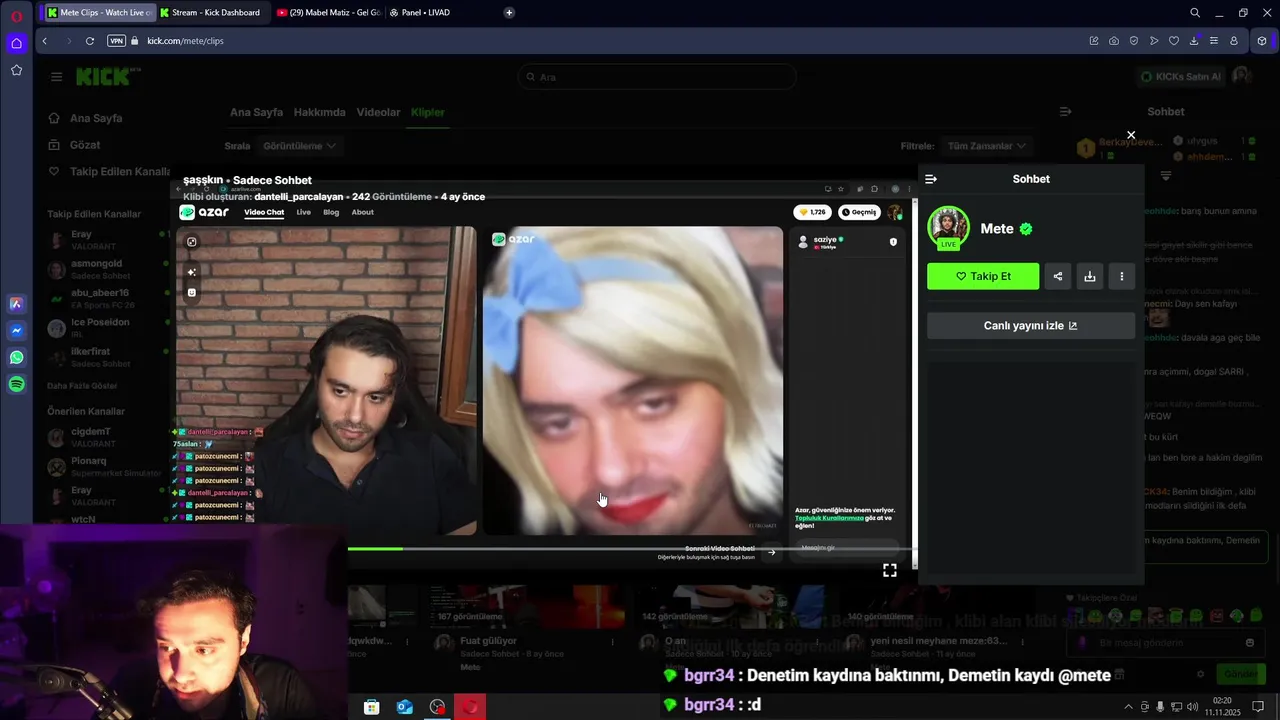
Task: Select the Klipler channel tab
Action: coord(428,112)
